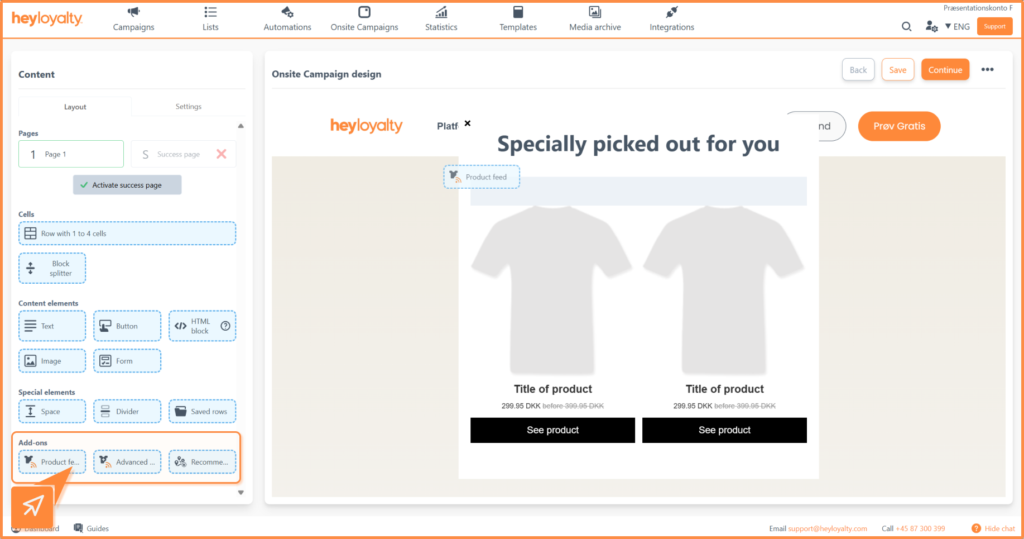The image size is (1024, 539).
Task: Open the Lists icon in navigation
Action: (x=210, y=12)
